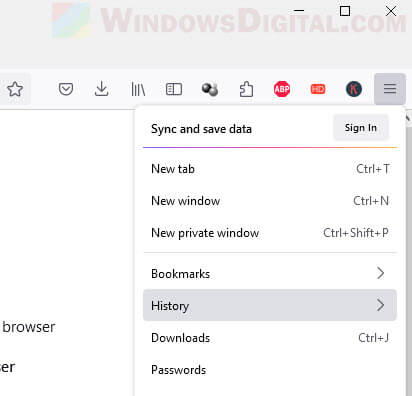Open Downloads from the menu
The image size is (412, 396).
tap(270, 338)
